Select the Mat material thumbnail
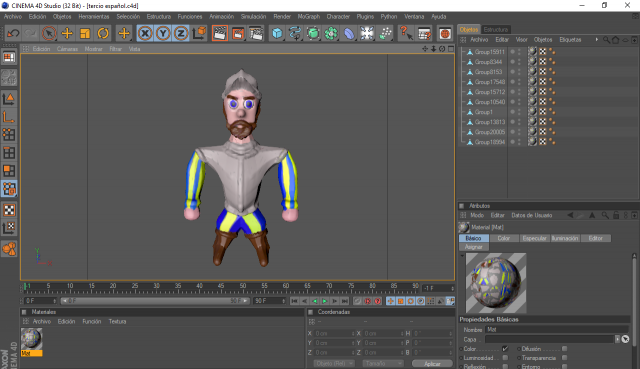The width and height of the screenshot is (640, 369). [x=31, y=339]
